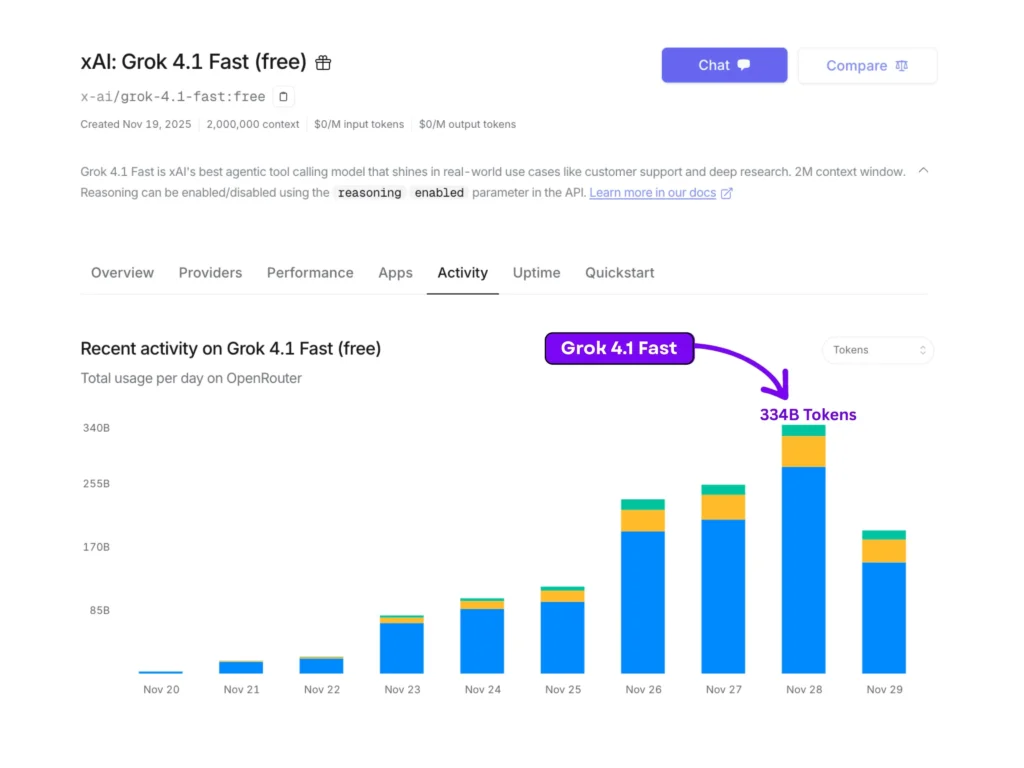
Task: Select the Performance tab
Action: [310, 272]
